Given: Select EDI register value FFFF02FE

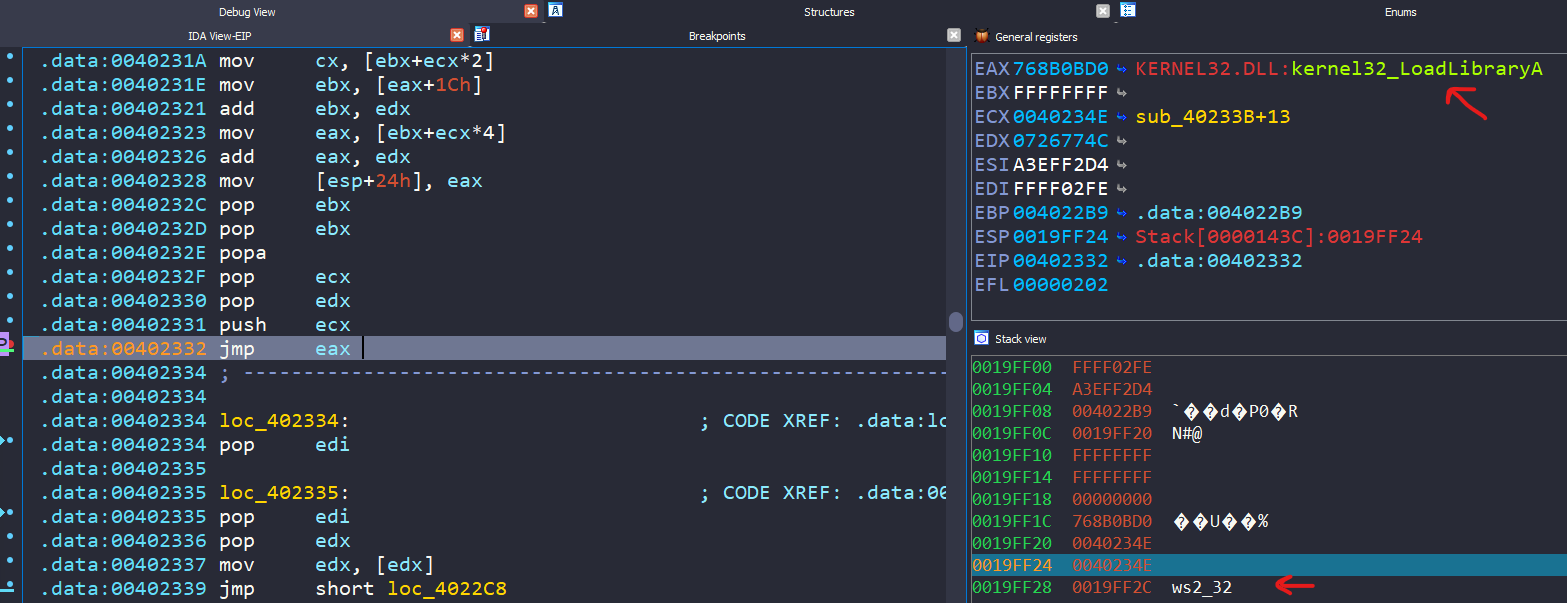Looking at the screenshot, I should [1061, 189].
